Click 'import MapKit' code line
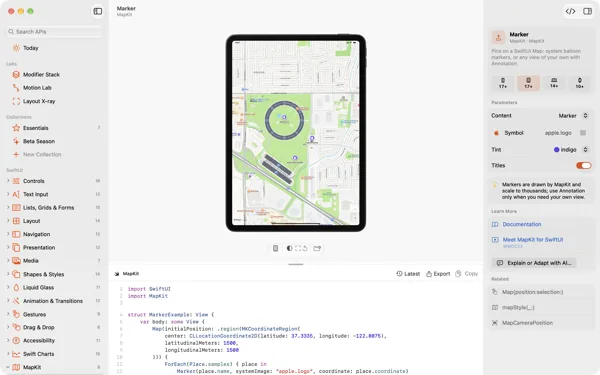 point(147,296)
